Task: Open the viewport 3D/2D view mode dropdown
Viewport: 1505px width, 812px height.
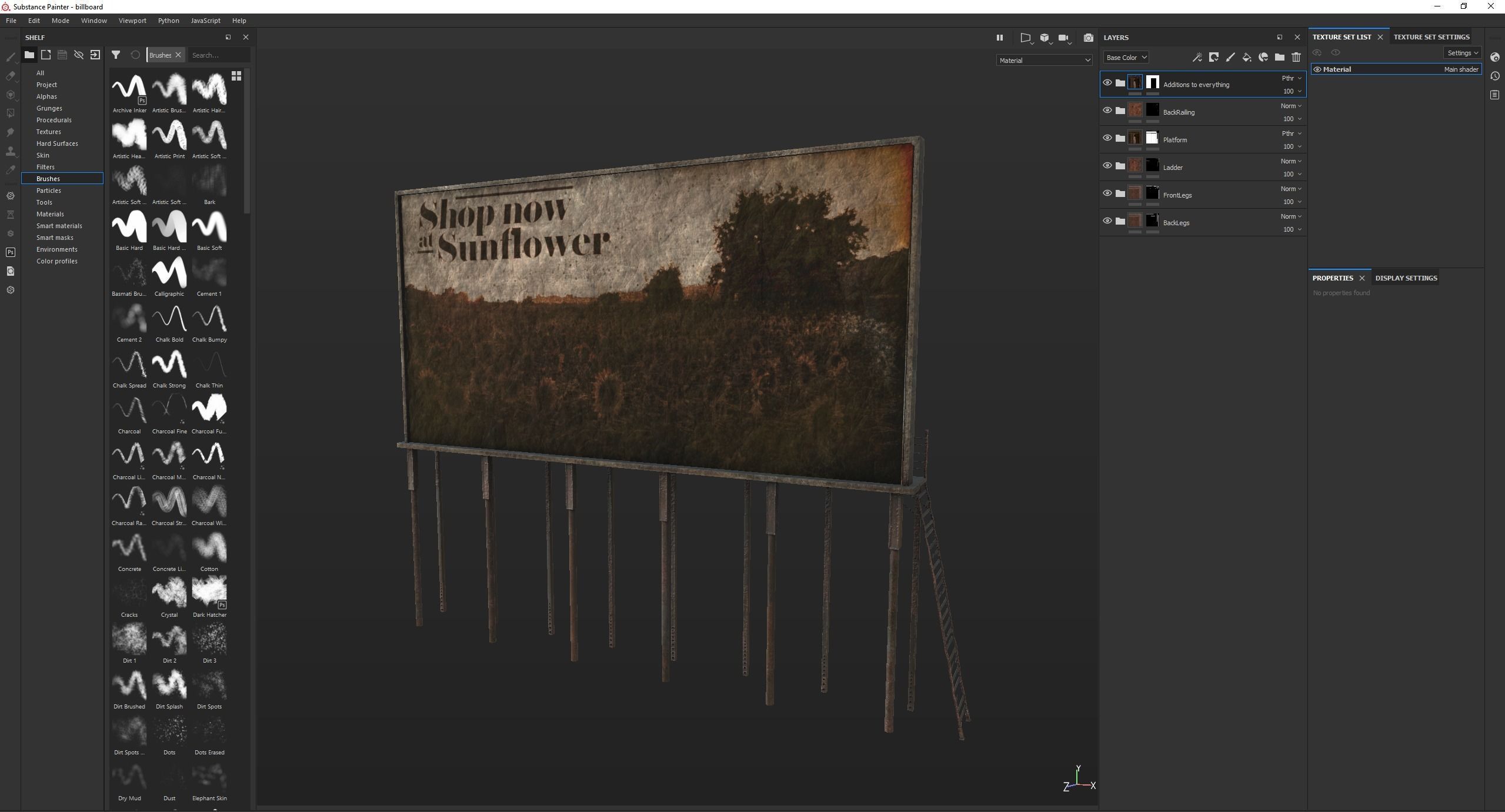Action: 1045,38
